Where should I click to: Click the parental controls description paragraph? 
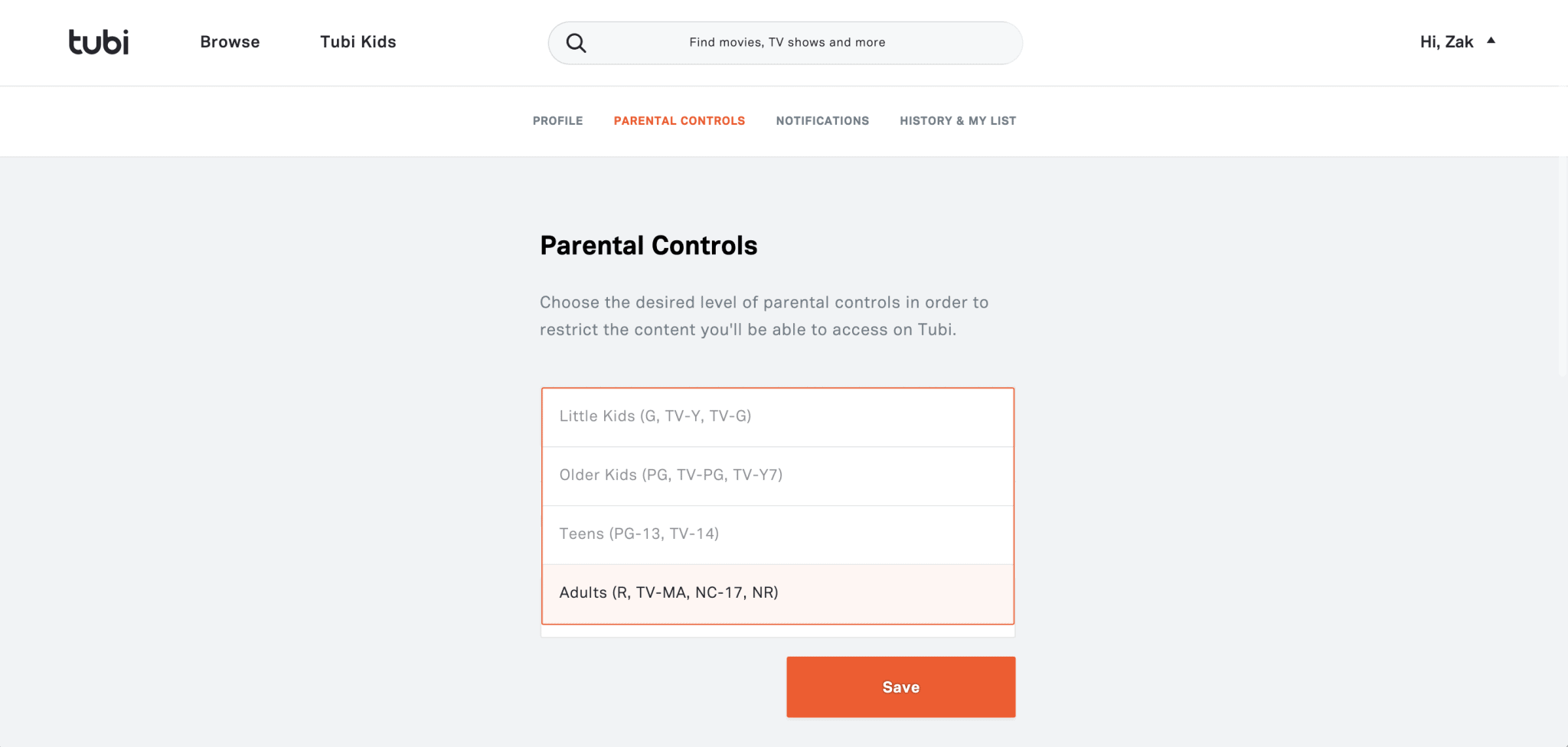coord(764,316)
